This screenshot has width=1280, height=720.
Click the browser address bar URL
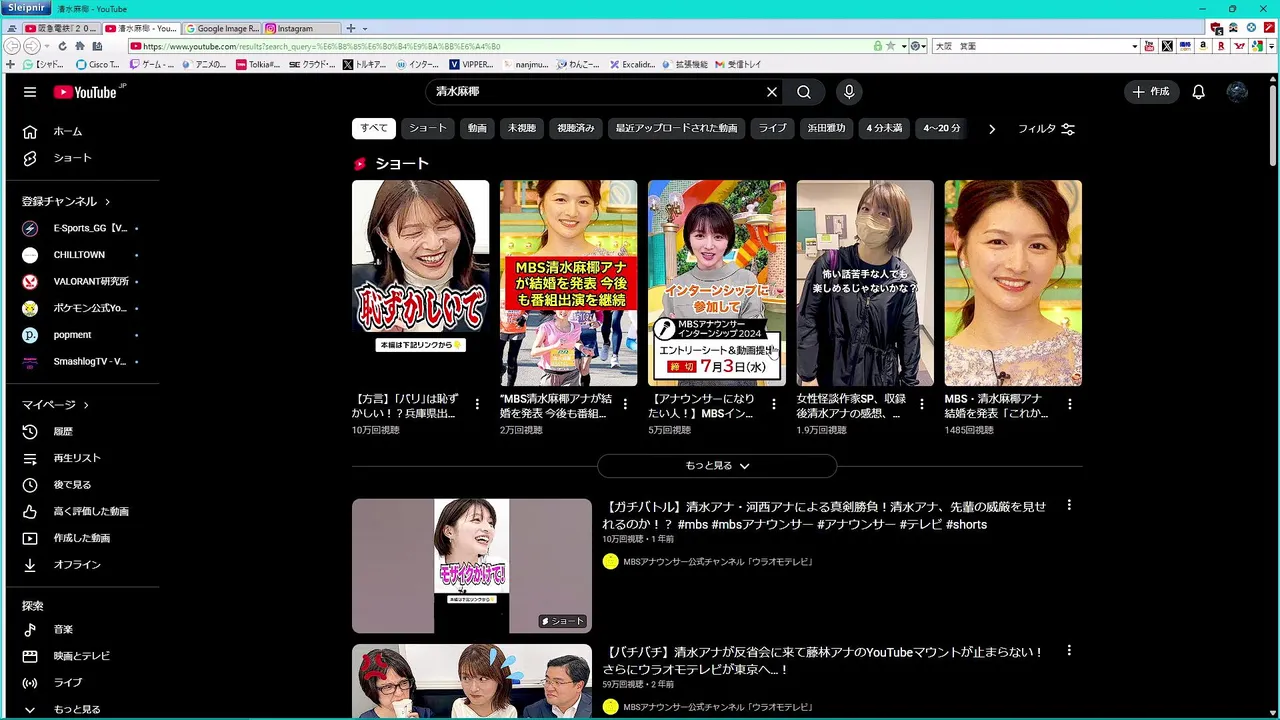coord(505,46)
